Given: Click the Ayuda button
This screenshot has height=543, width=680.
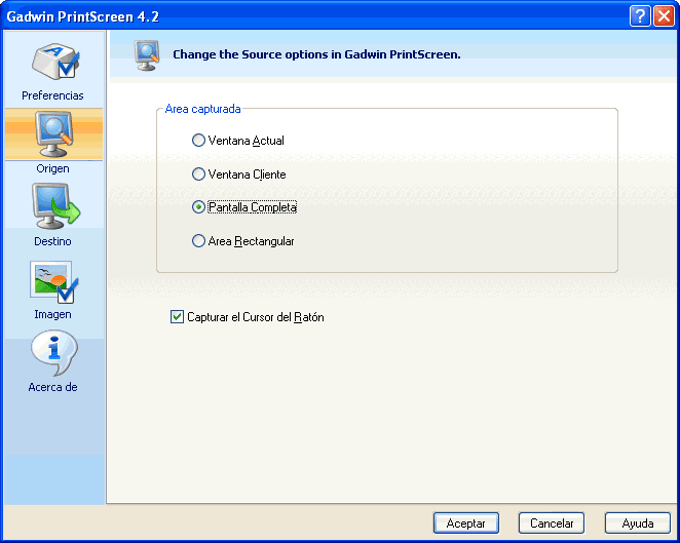Looking at the screenshot, I should [638, 523].
